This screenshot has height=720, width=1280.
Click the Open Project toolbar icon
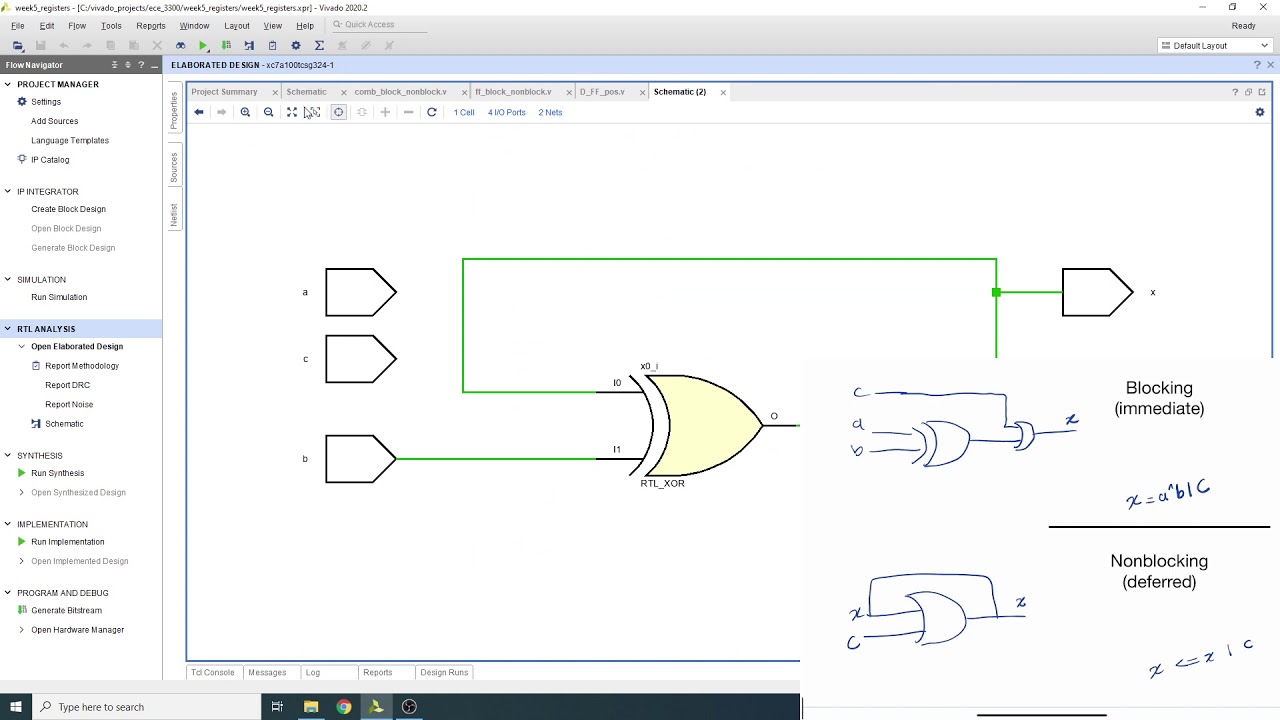click(18, 45)
